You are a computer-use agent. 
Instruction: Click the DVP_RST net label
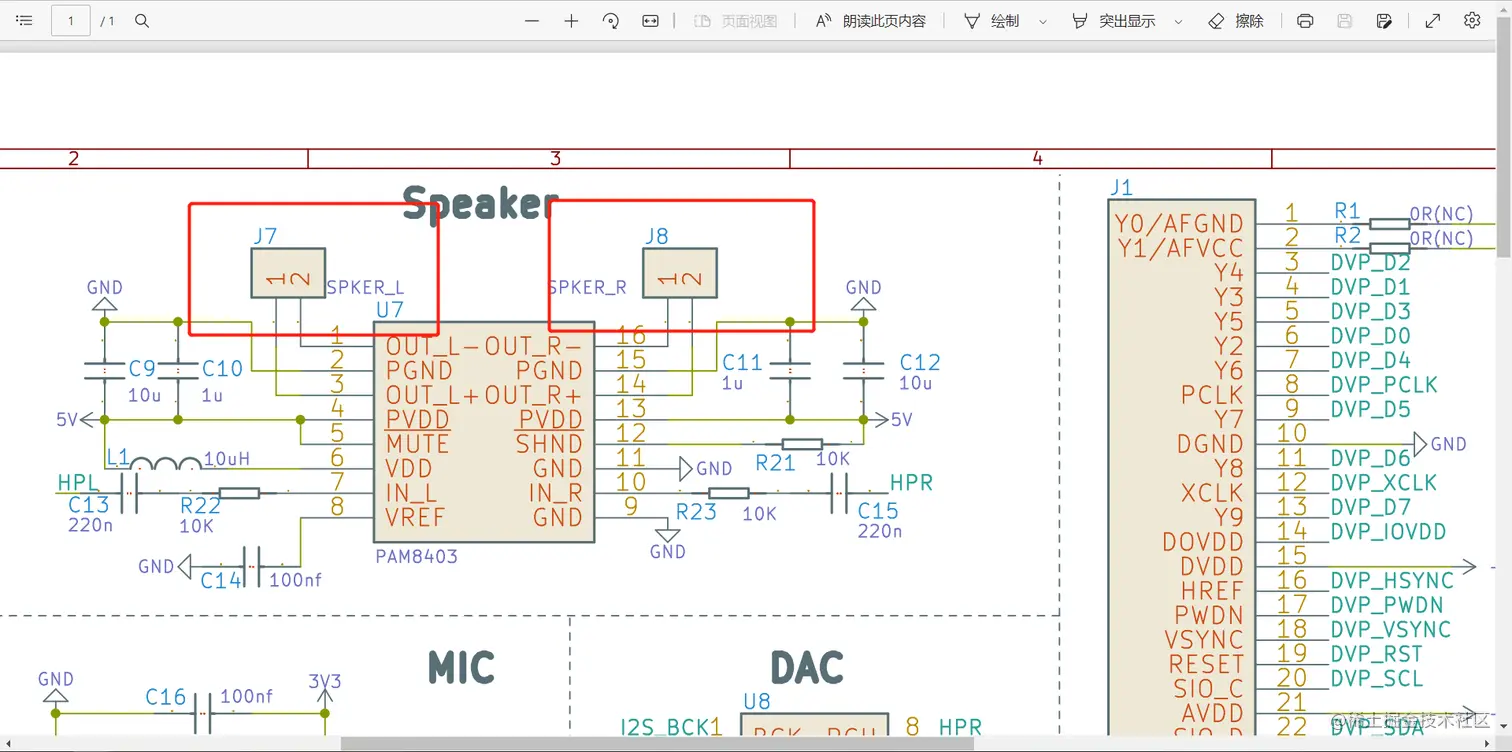1376,654
